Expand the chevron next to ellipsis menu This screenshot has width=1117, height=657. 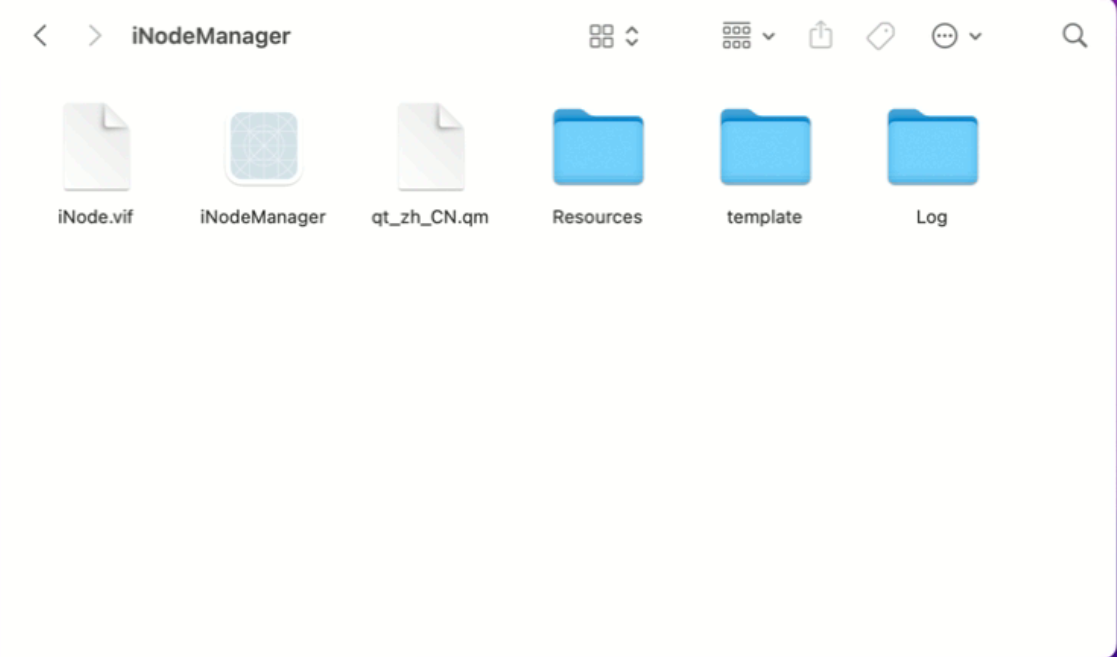click(x=976, y=36)
